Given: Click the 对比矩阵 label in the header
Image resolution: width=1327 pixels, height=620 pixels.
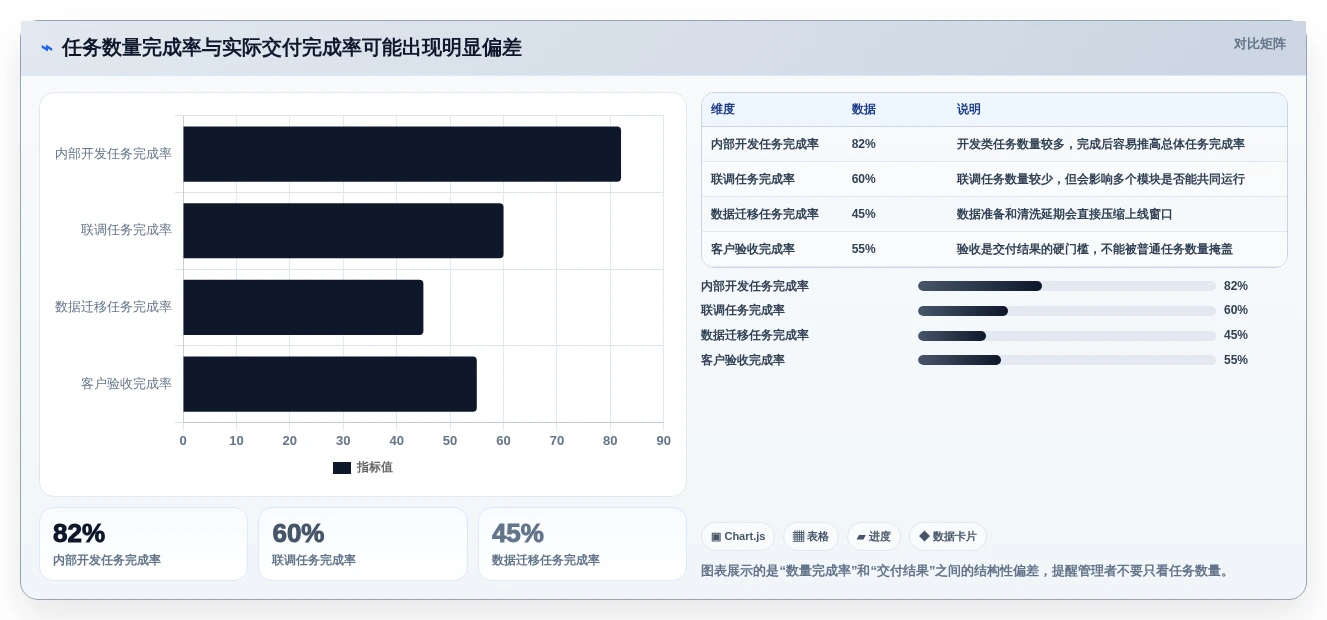Looking at the screenshot, I should tap(1259, 44).
